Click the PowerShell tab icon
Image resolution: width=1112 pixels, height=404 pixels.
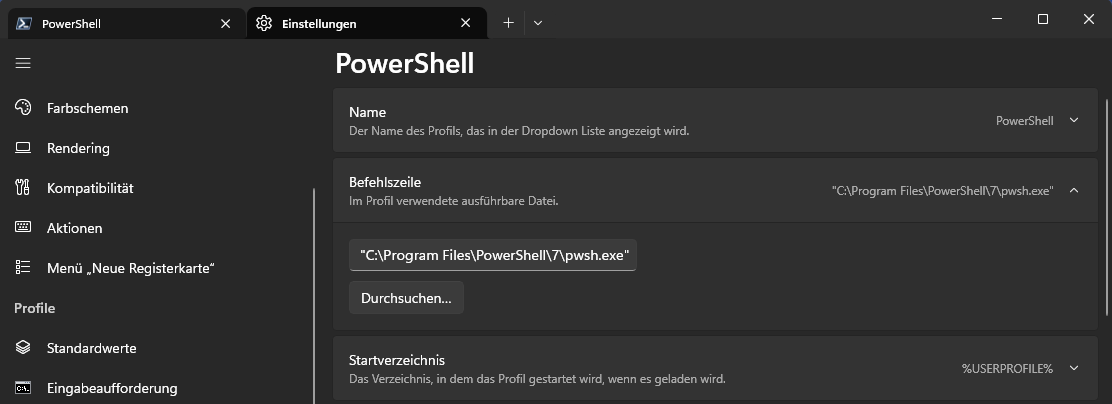click(x=23, y=23)
